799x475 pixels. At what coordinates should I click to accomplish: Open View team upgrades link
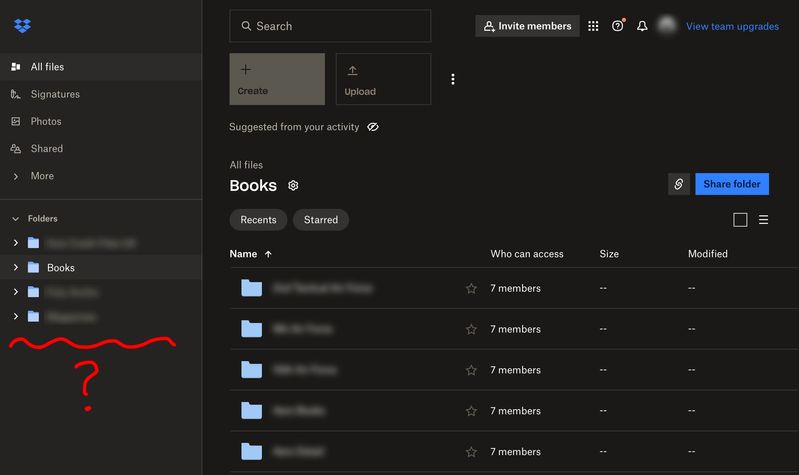coord(732,26)
